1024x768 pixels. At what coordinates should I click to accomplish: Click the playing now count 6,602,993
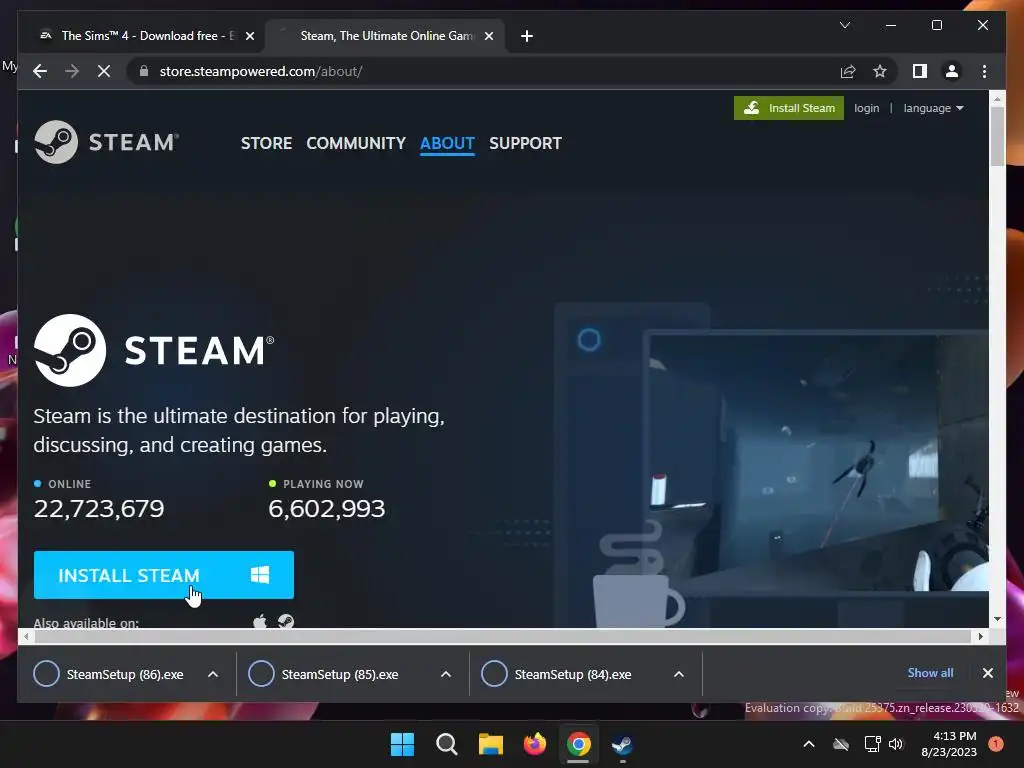click(327, 508)
